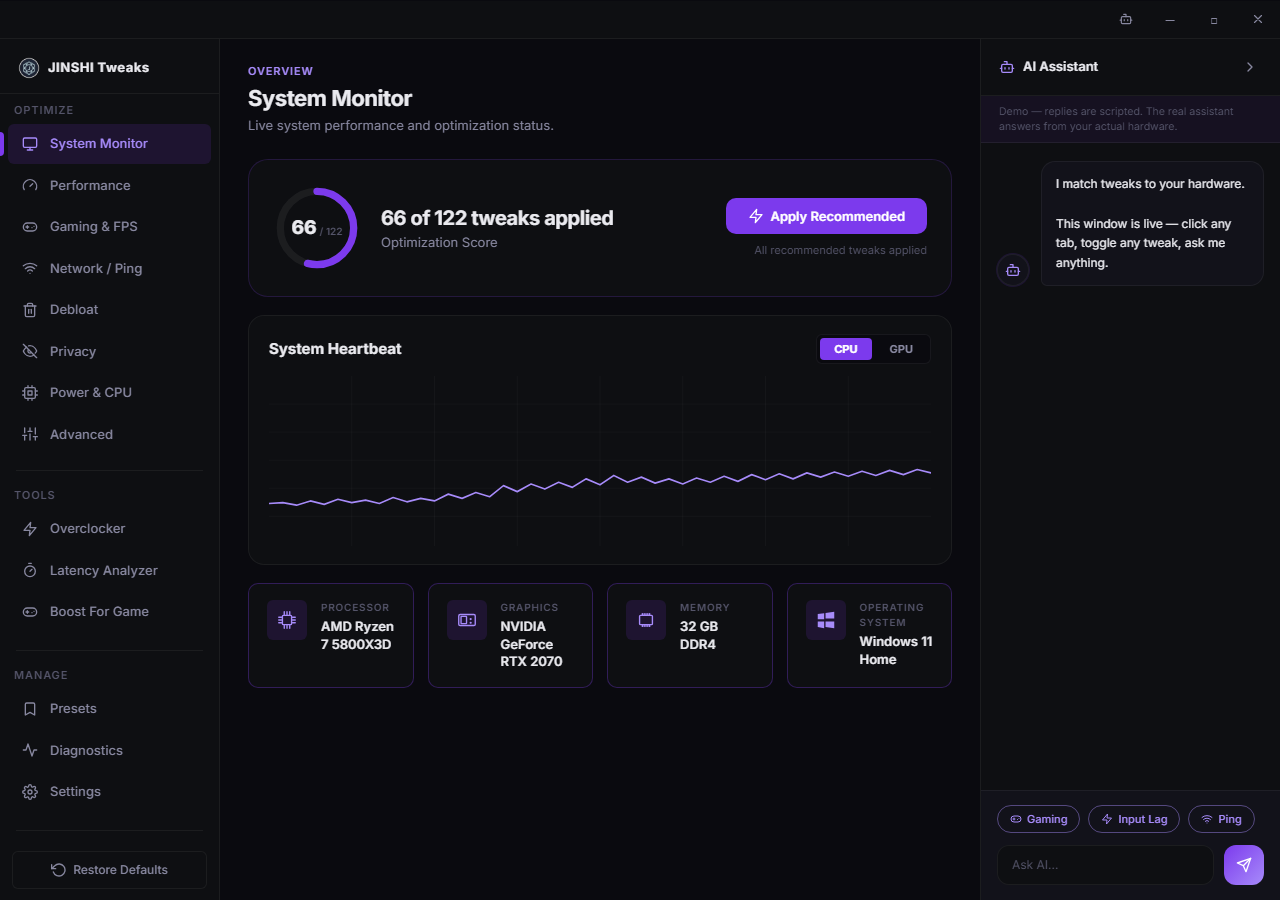Click the Restore Defaults button

click(109, 870)
